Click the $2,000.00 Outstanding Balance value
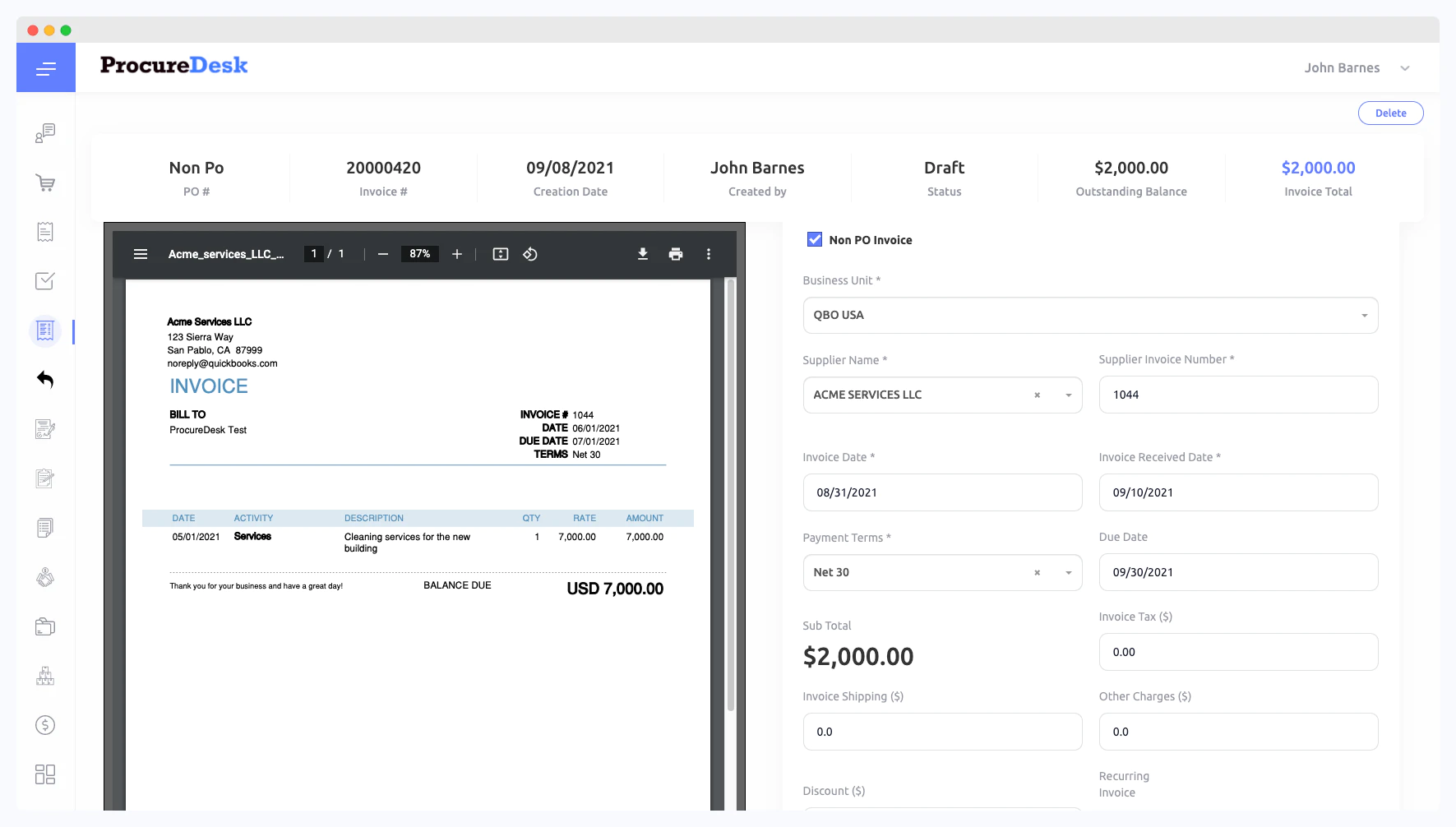Viewport: 1456px width, 827px height. 1131,168
